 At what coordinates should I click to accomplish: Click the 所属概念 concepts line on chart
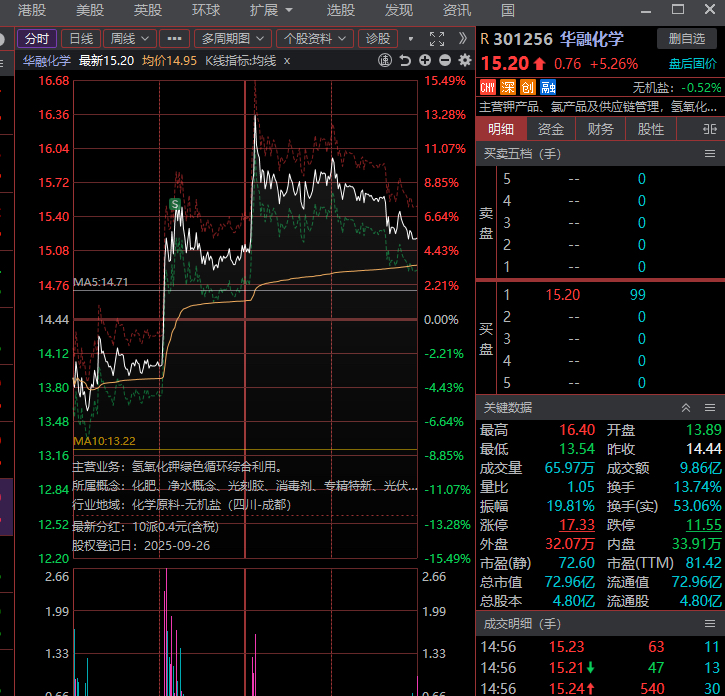coord(245,486)
